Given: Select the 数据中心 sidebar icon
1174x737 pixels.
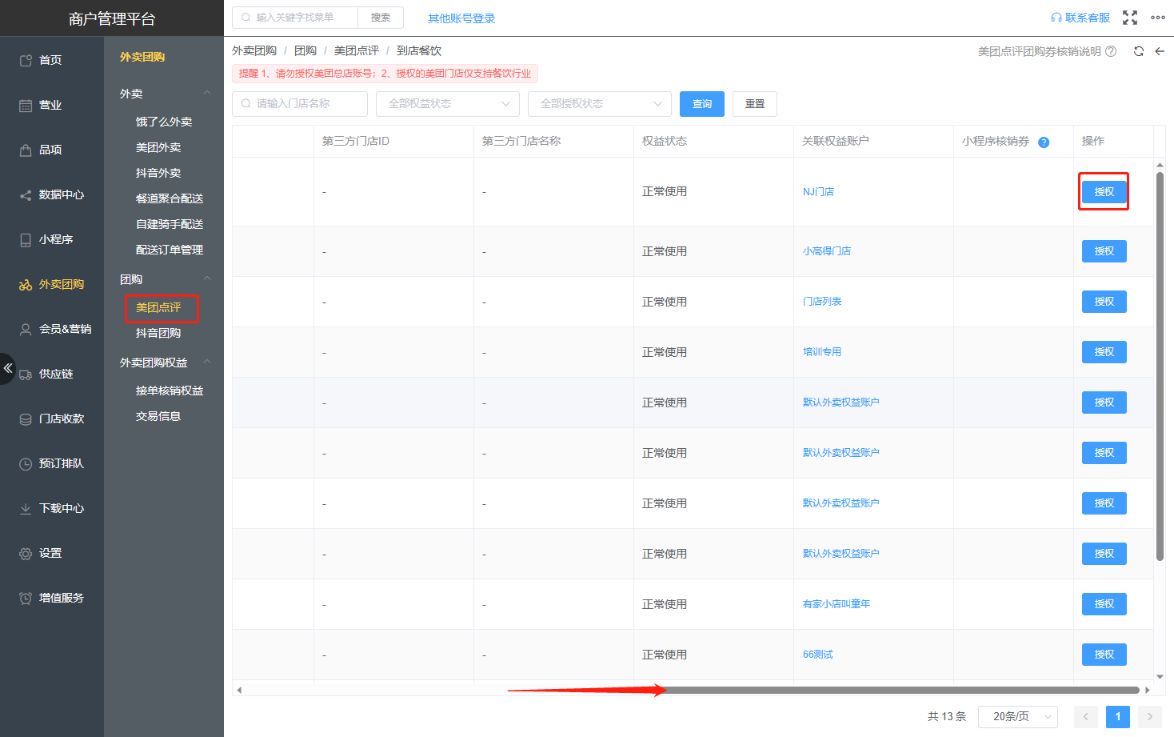Looking at the screenshot, I should (x=24, y=193).
